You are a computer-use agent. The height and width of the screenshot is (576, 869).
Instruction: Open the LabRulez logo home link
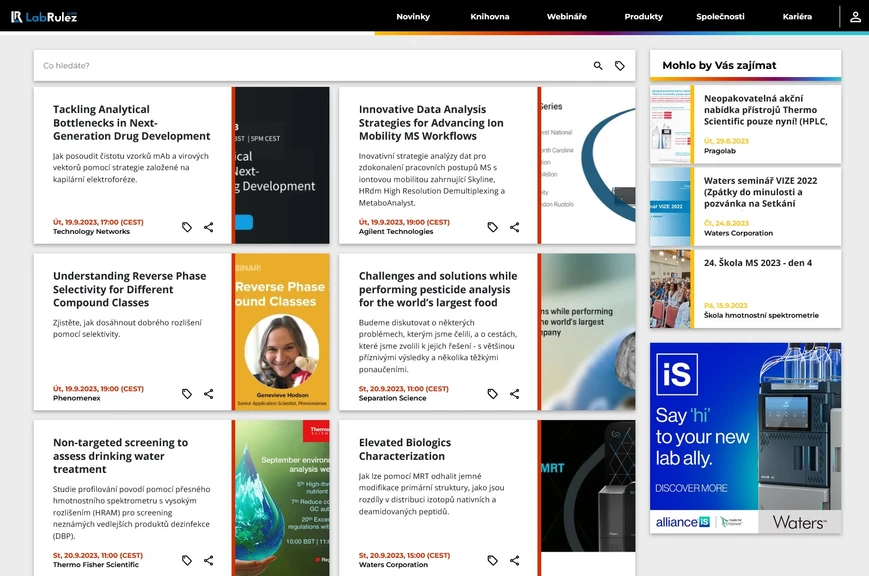pyautogui.click(x=44, y=17)
